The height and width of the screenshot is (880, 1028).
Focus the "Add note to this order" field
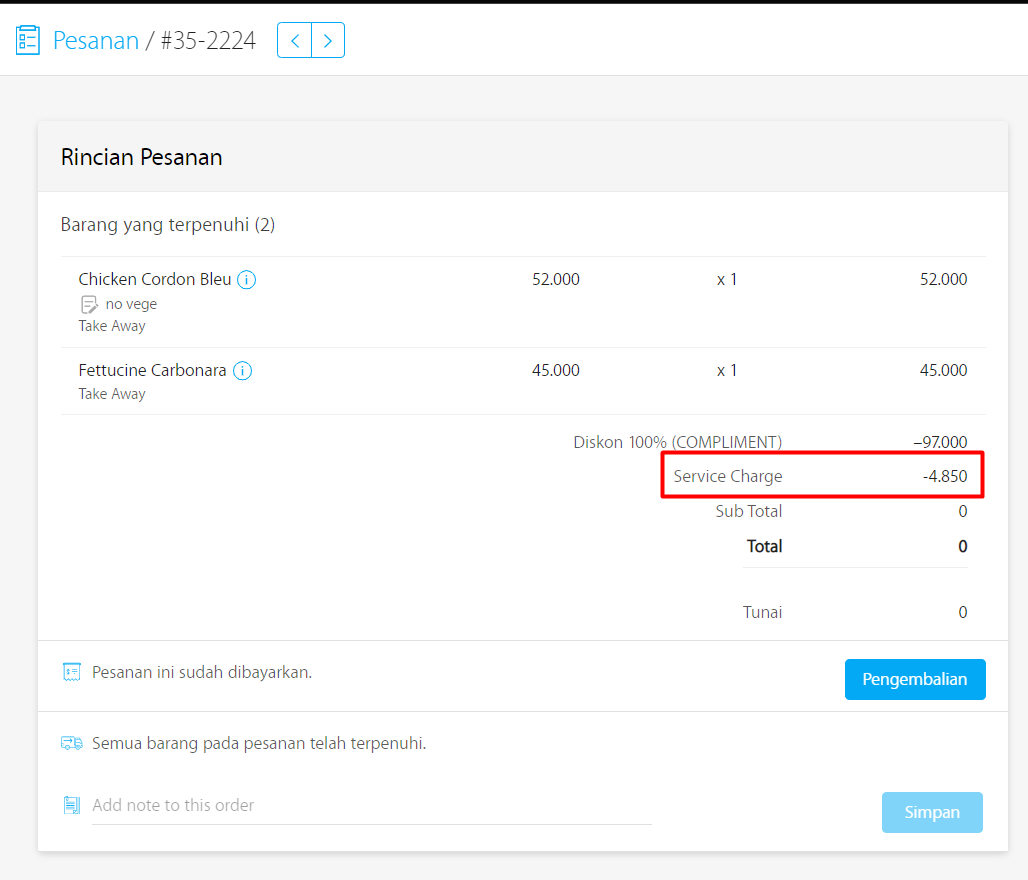370,805
